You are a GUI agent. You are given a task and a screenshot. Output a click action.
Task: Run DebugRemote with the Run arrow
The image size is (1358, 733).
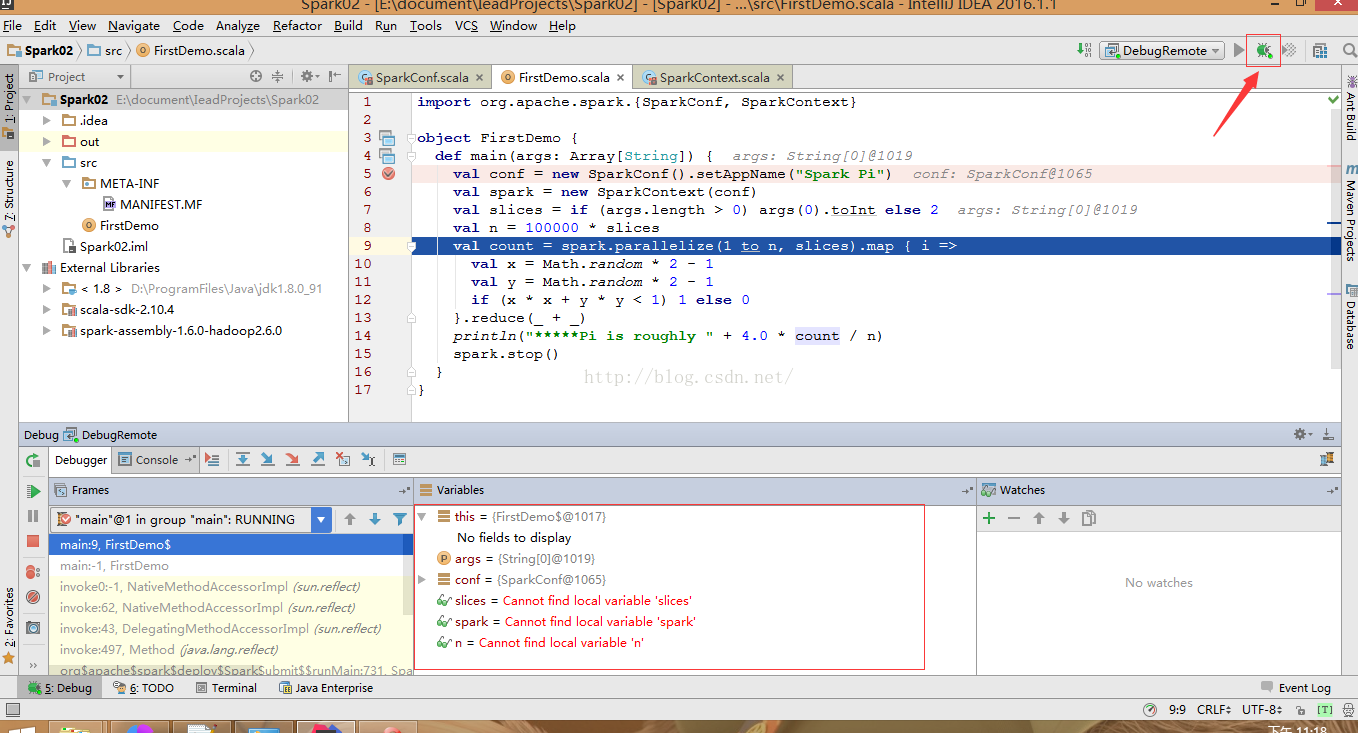coord(1239,50)
